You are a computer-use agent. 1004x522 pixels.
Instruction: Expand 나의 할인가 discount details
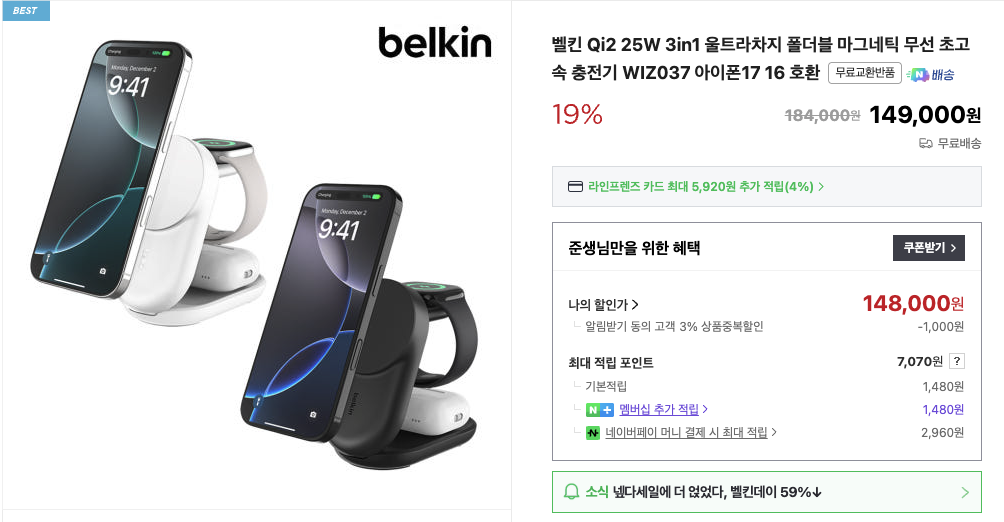click(x=603, y=305)
